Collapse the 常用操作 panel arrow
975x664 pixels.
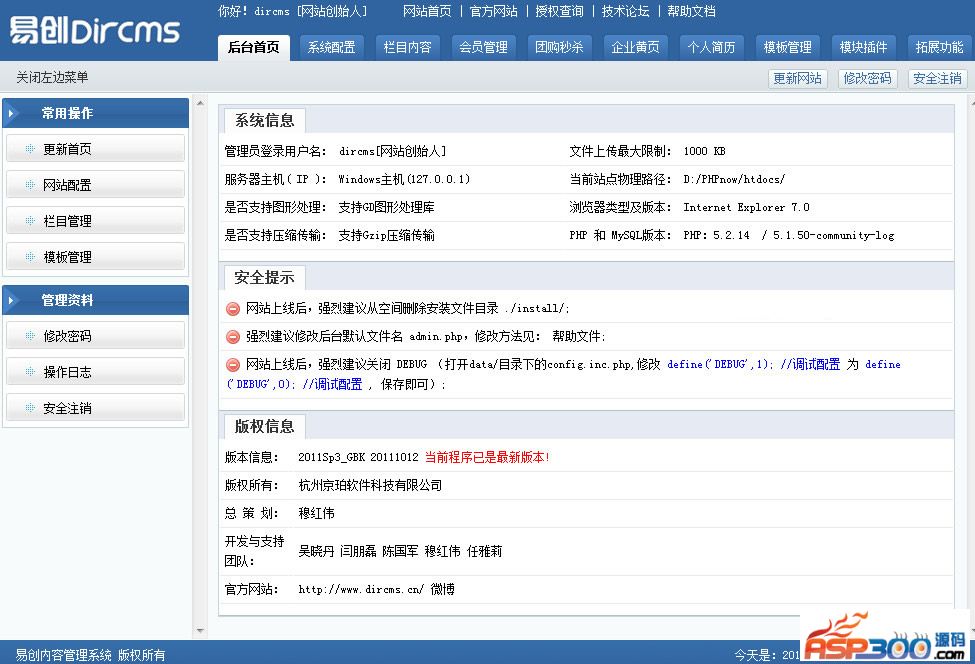click(13, 114)
